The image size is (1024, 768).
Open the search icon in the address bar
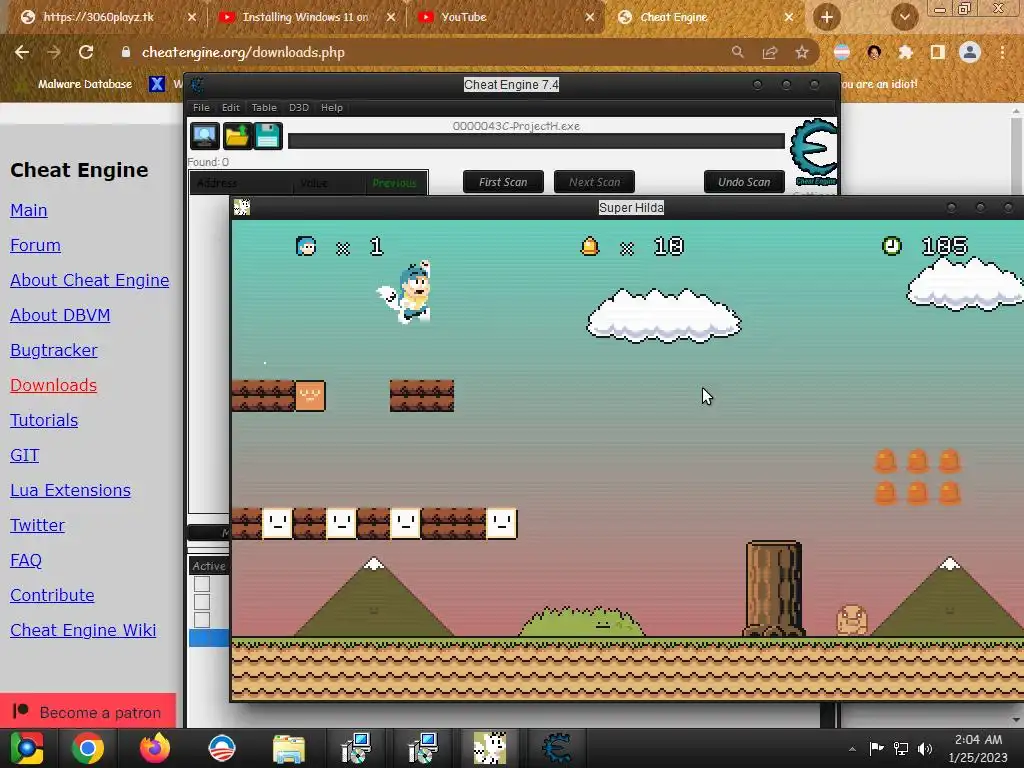coord(737,52)
